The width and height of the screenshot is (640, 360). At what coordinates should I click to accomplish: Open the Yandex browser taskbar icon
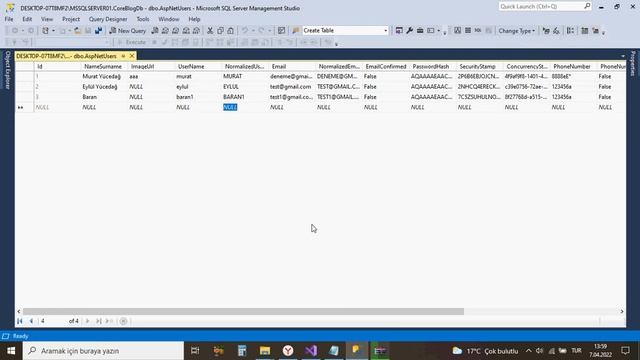point(288,351)
